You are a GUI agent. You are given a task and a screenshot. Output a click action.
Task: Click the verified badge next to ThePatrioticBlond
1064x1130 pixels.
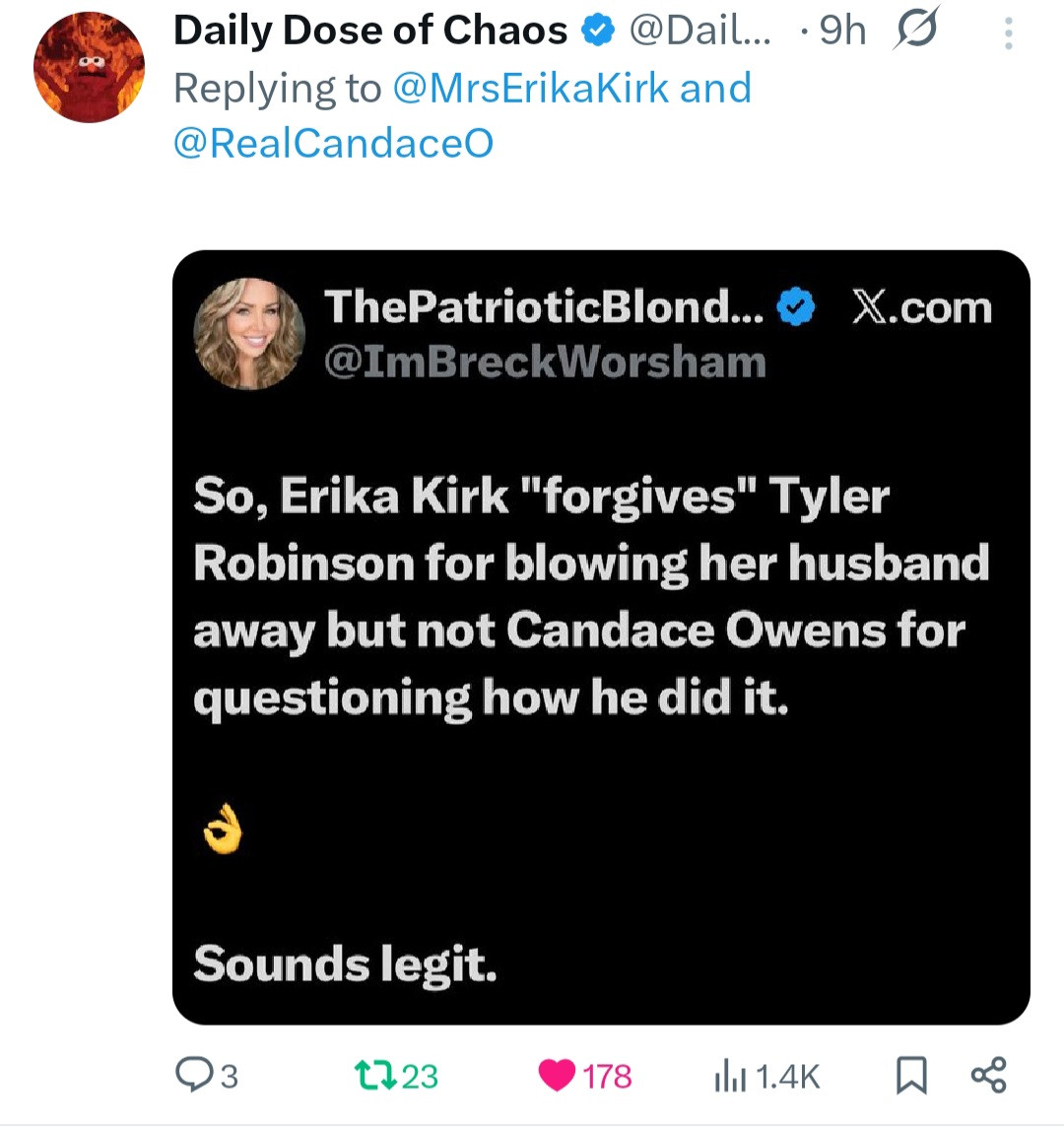click(x=796, y=308)
